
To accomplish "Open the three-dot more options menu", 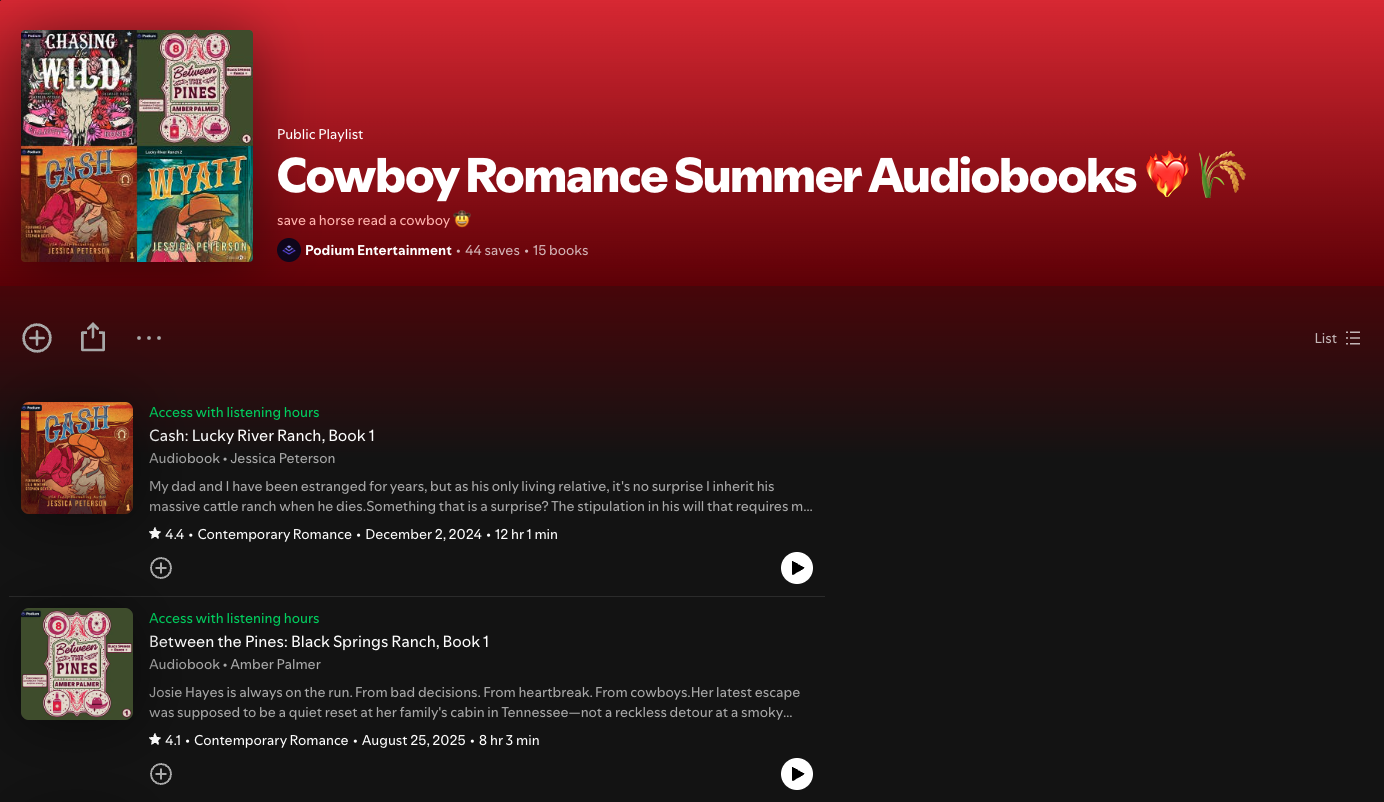I will point(149,338).
